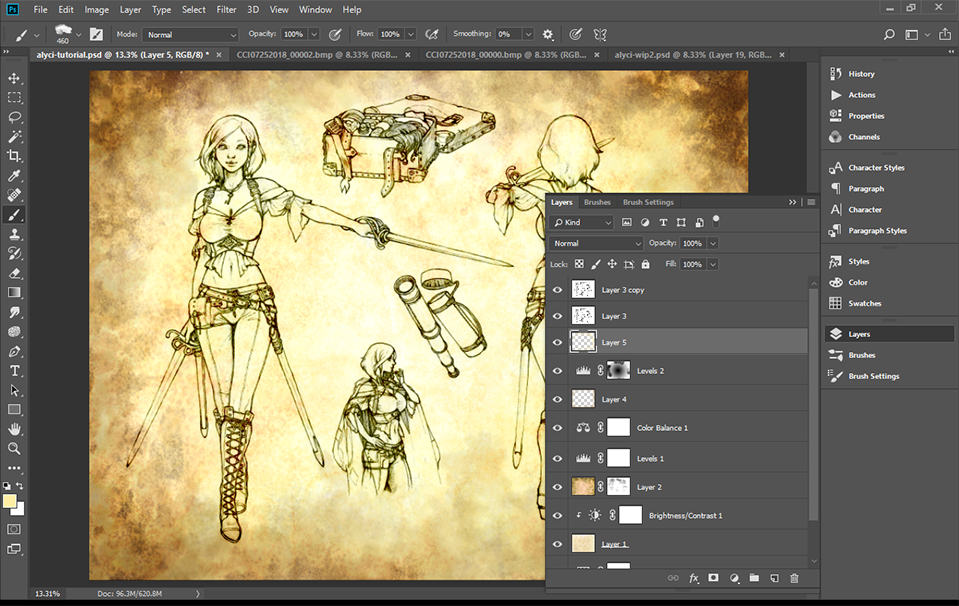Open the Swatches panel
Screen dimensions: 959x606
864,303
